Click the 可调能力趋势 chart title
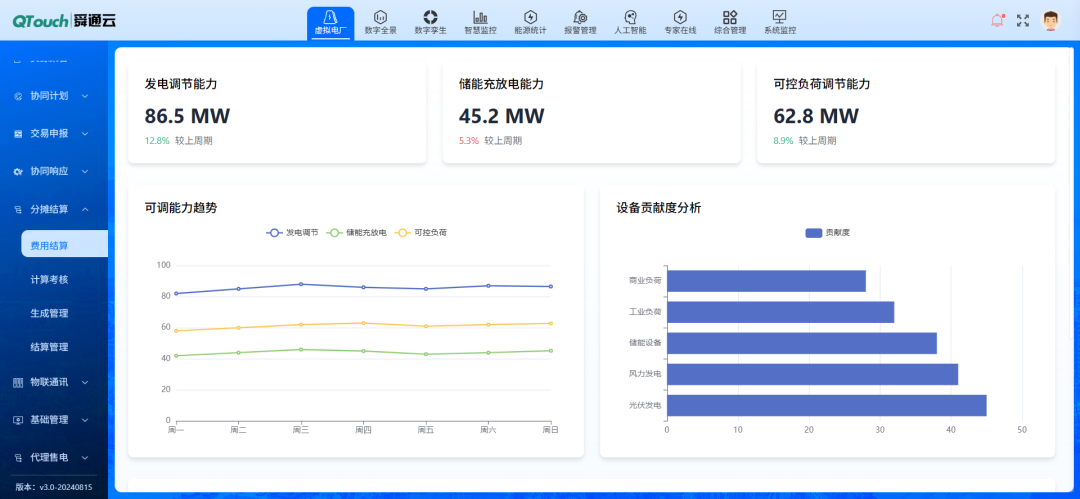1080x499 pixels. tap(181, 207)
